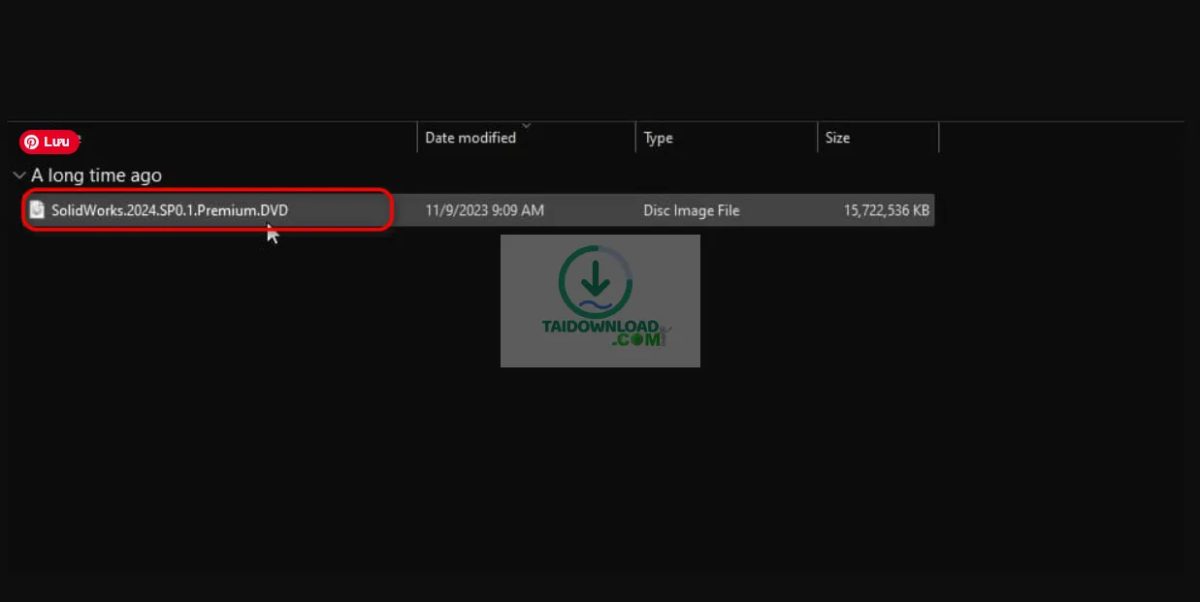Click the divider left of Date modified header

point(417,138)
